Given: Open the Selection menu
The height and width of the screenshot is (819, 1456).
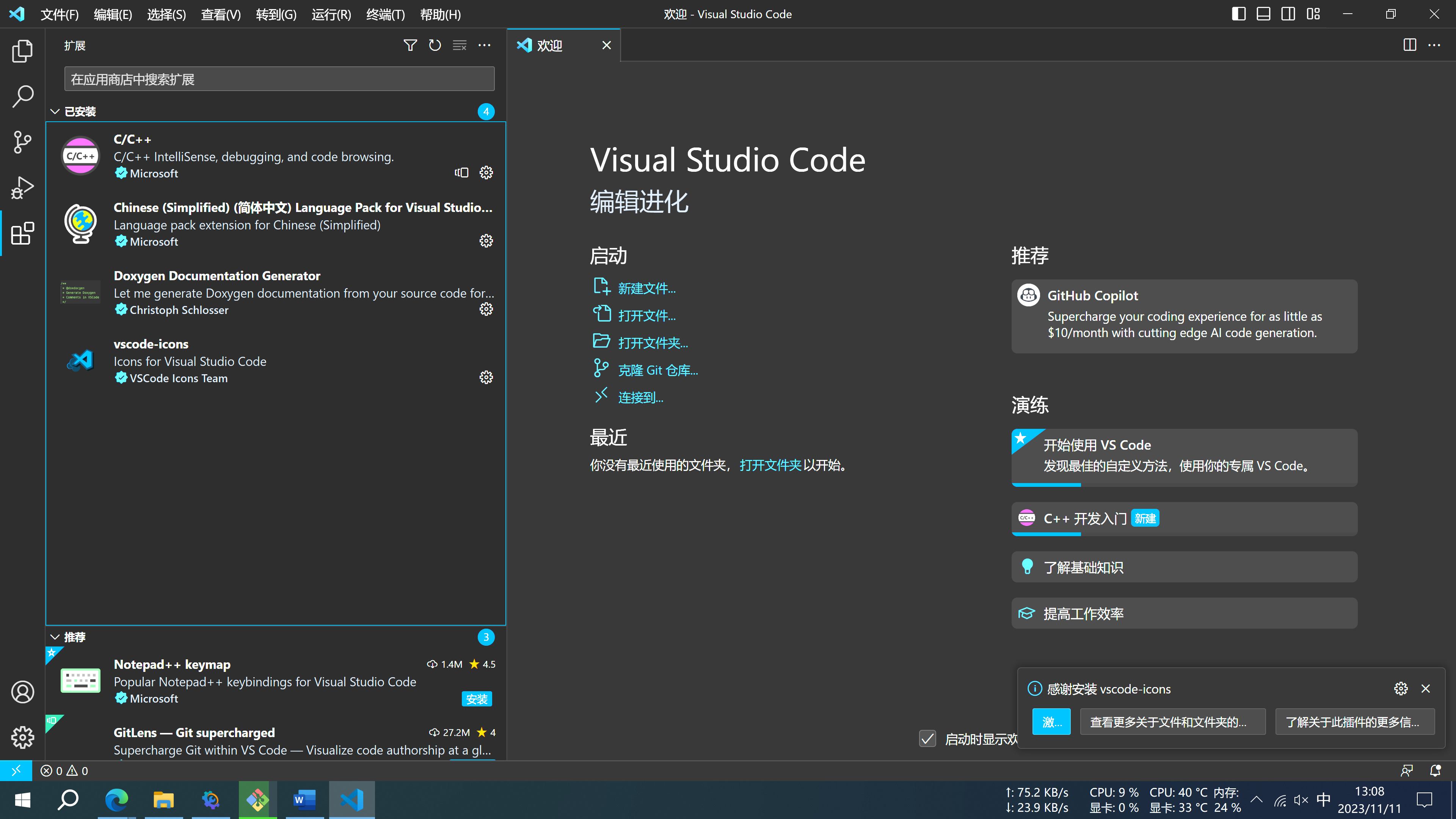Looking at the screenshot, I should [x=166, y=14].
